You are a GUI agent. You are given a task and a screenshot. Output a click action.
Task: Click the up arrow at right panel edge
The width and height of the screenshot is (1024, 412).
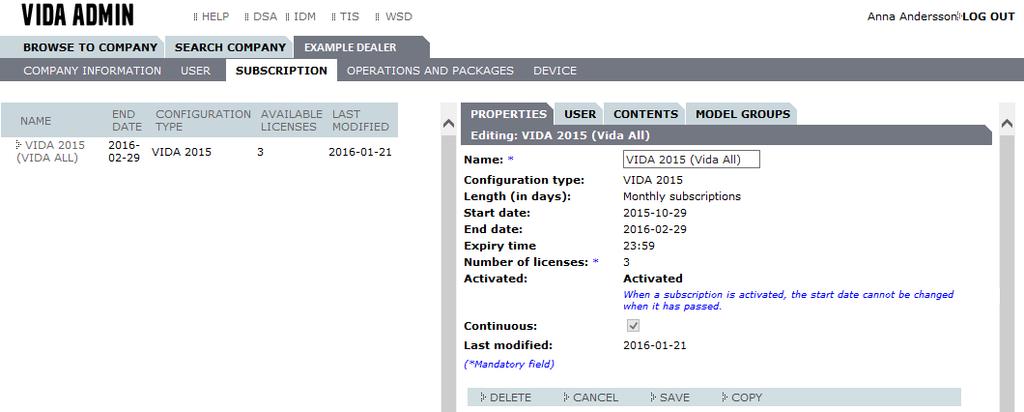(x=1006, y=123)
